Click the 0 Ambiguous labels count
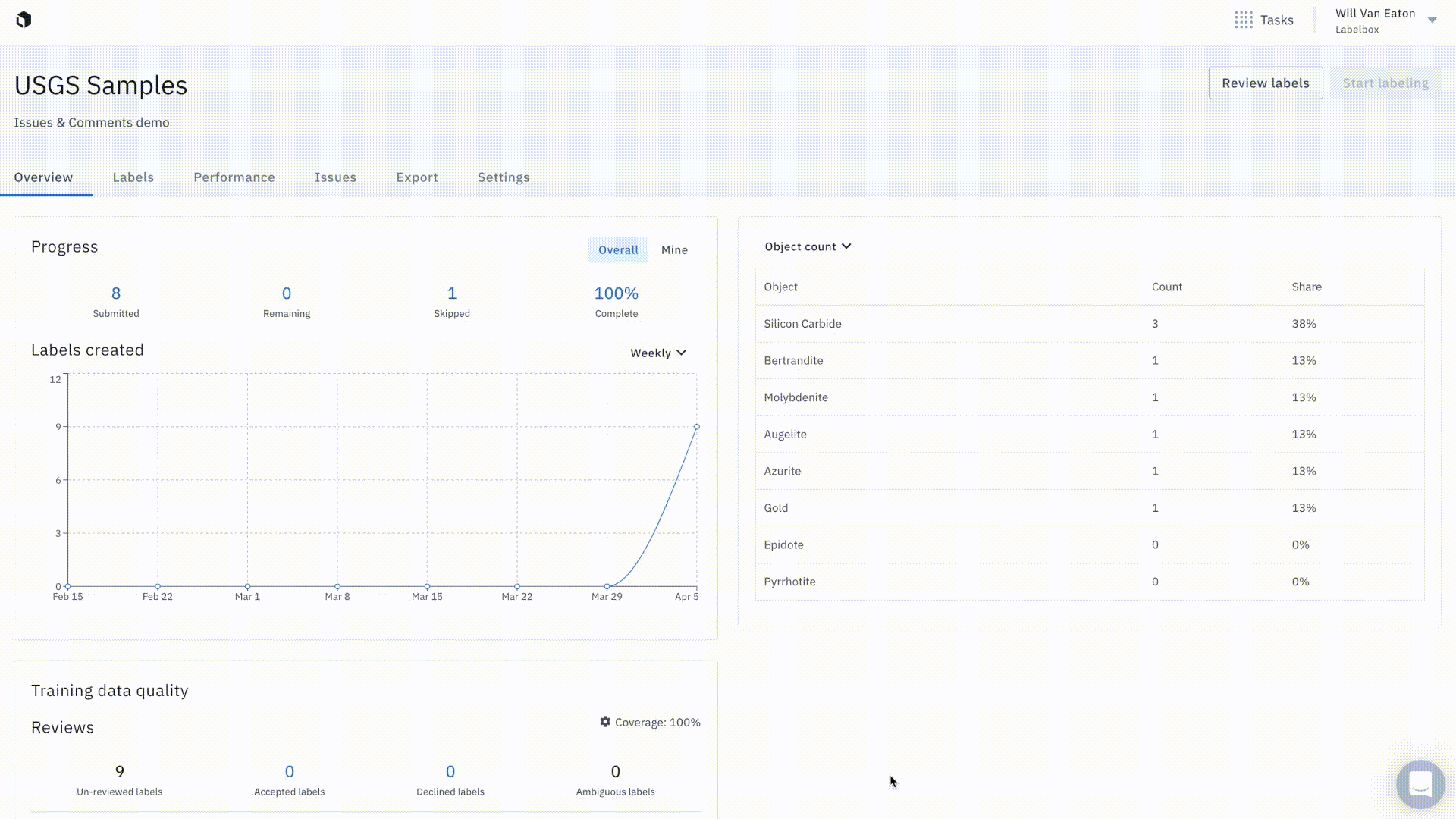This screenshot has height=819, width=1456. 616,772
